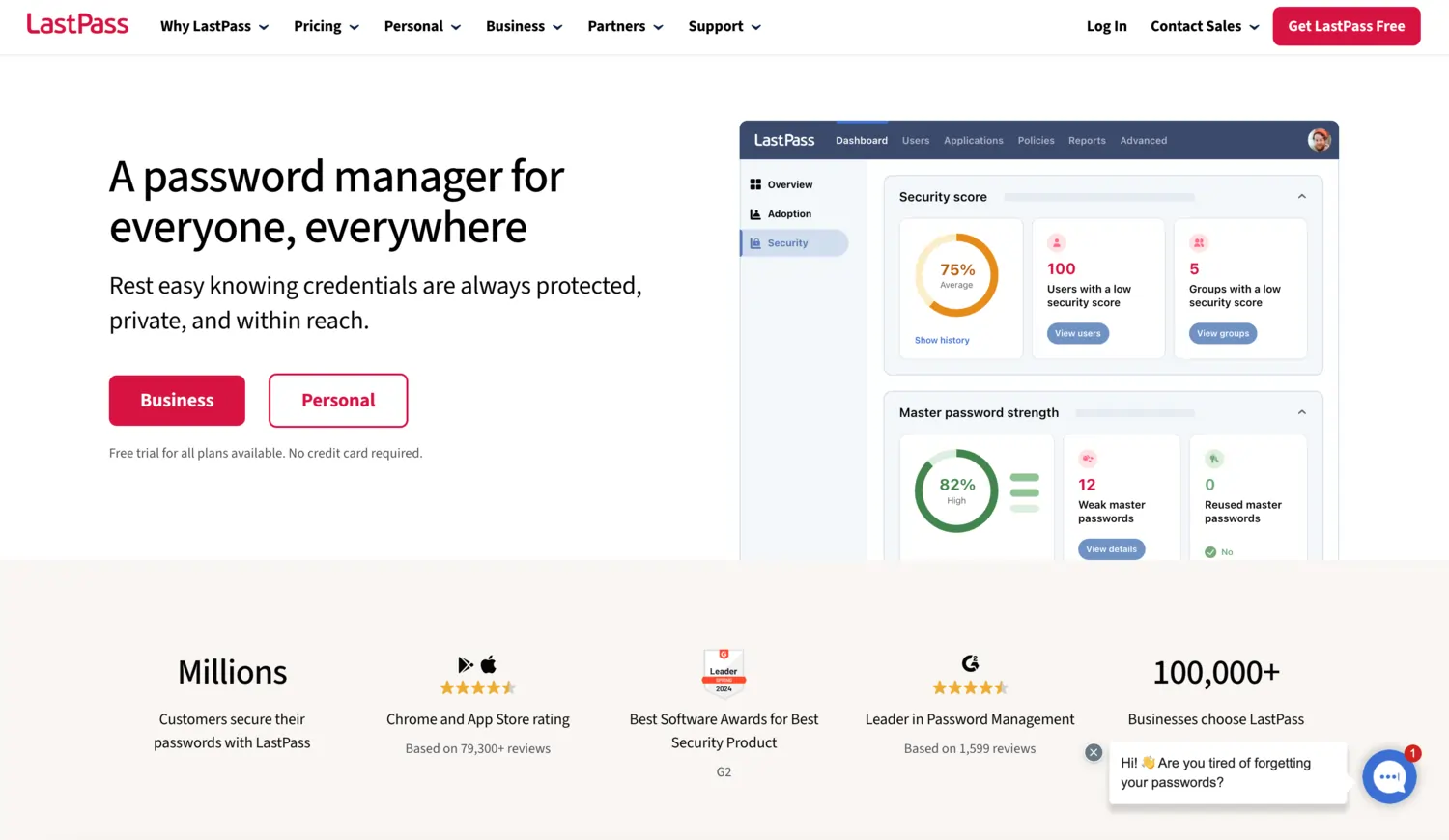The height and width of the screenshot is (840, 1449).
Task: Click the LastPass logo in dashboard preview
Action: (784, 140)
